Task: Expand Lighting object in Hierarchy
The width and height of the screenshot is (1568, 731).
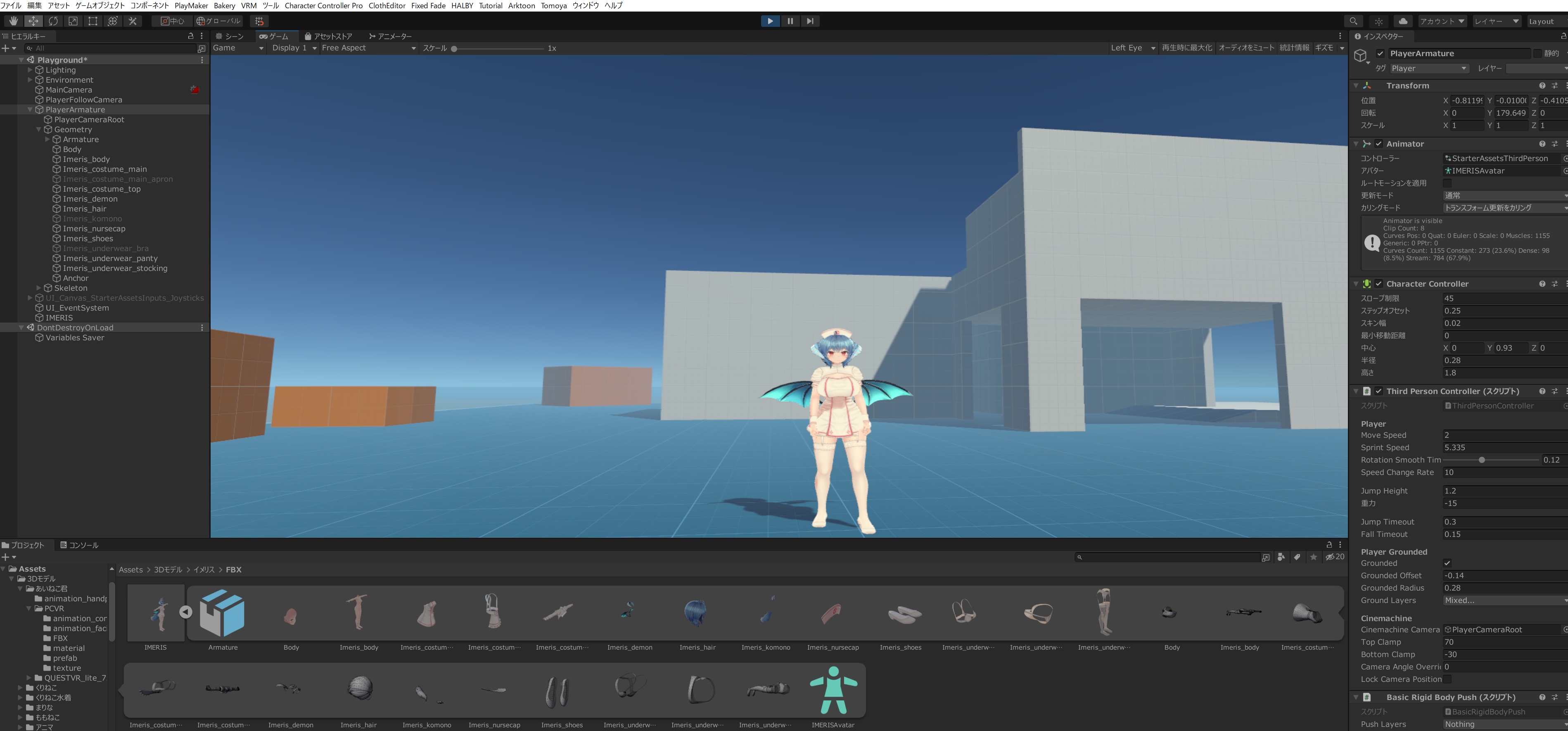Action: pyautogui.click(x=30, y=70)
